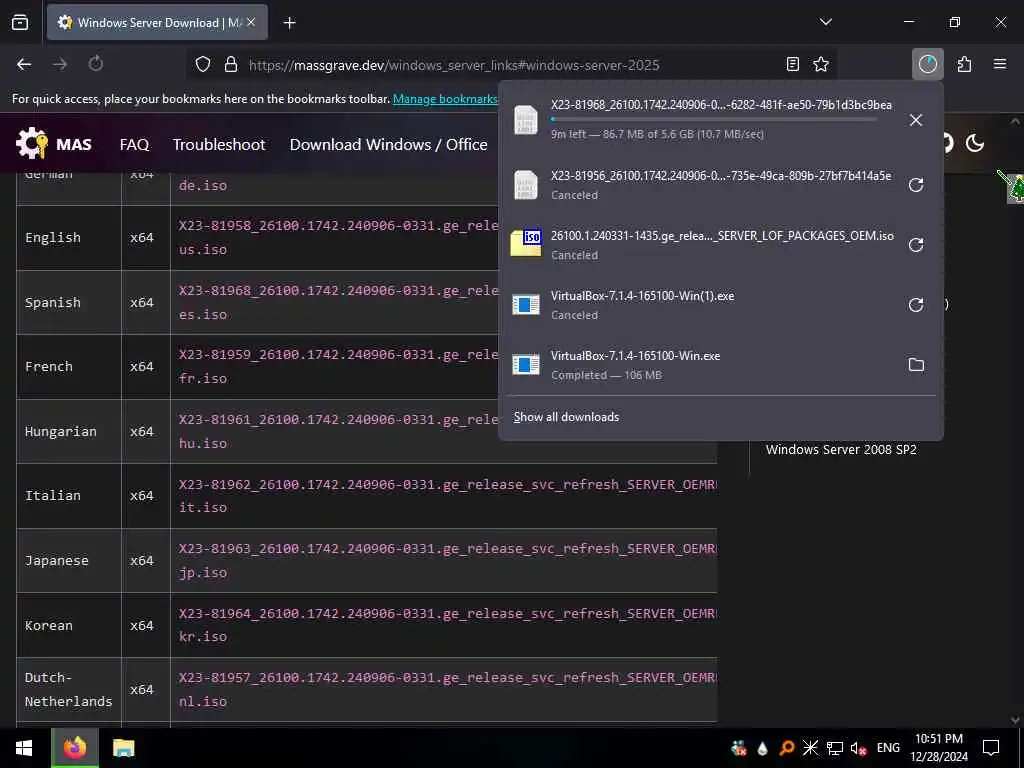Screen dimensions: 1024x768
Task: Click the Firefox taskbar icon
Action: coord(75,748)
